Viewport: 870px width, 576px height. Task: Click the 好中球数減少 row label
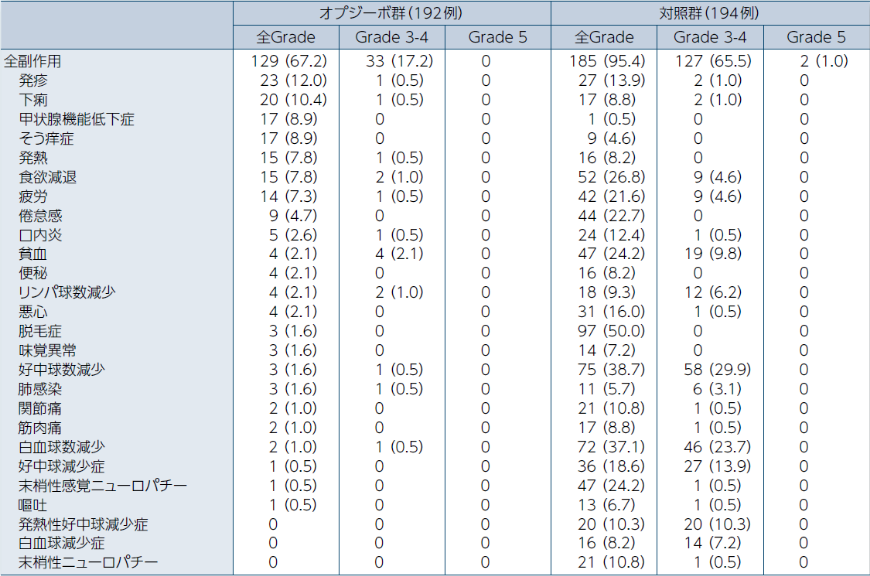(x=62, y=369)
